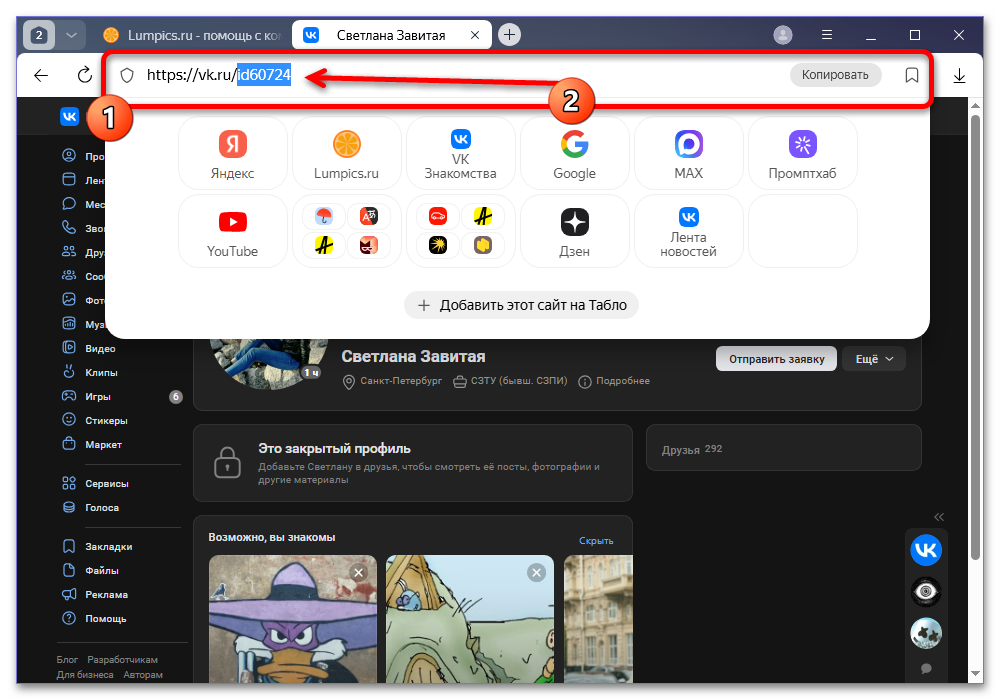This screenshot has width=1000, height=700.
Task: Click the Копировать button in address bar
Action: tap(835, 75)
